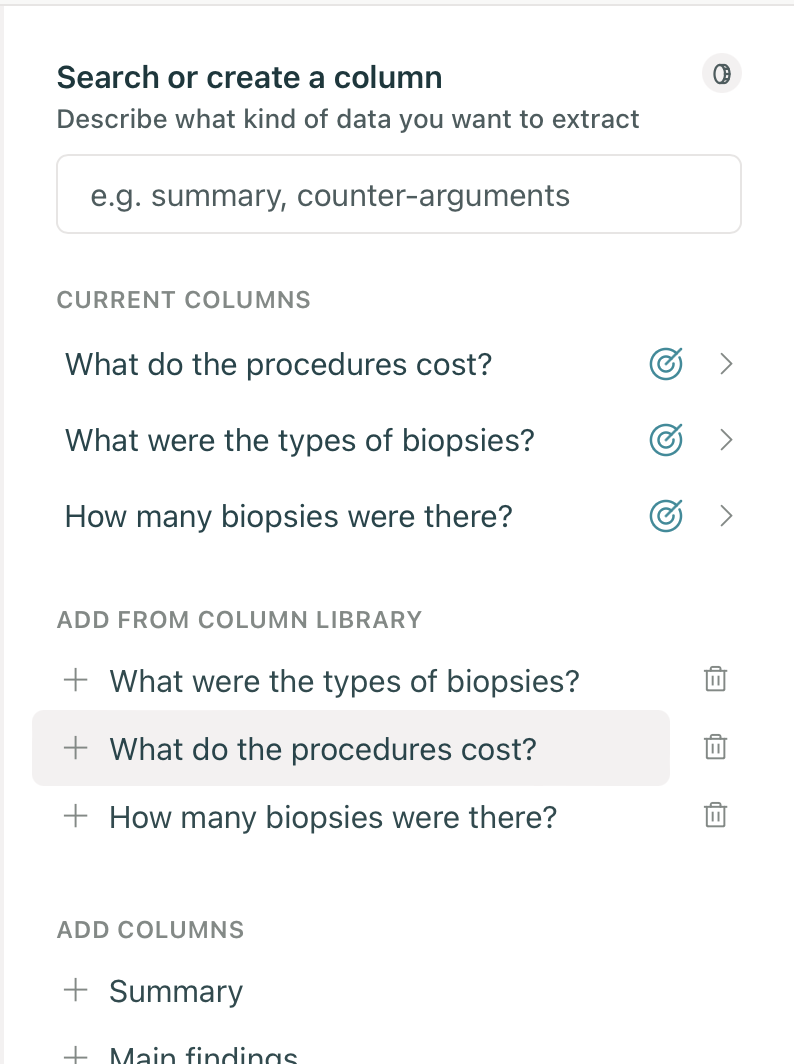Click the trash icon beside how many biopsies entry
Screen dimensions: 794x1064
[x=714, y=814]
